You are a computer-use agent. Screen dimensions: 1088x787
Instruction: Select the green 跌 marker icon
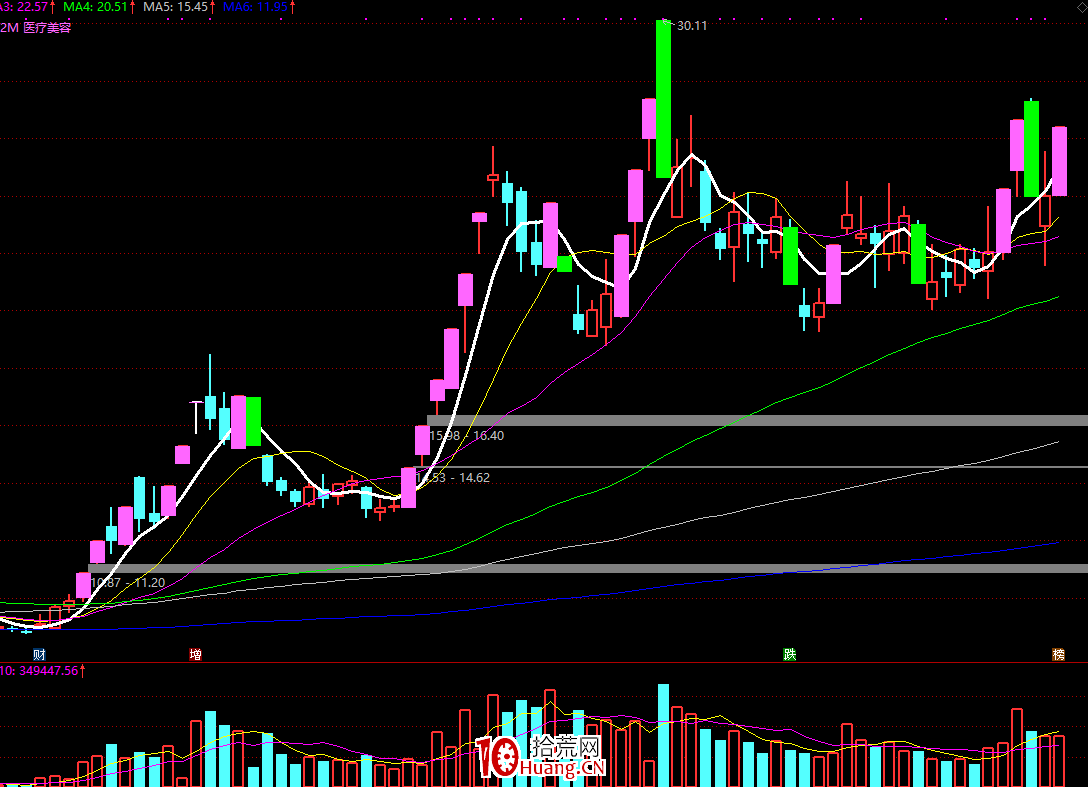[x=790, y=654]
